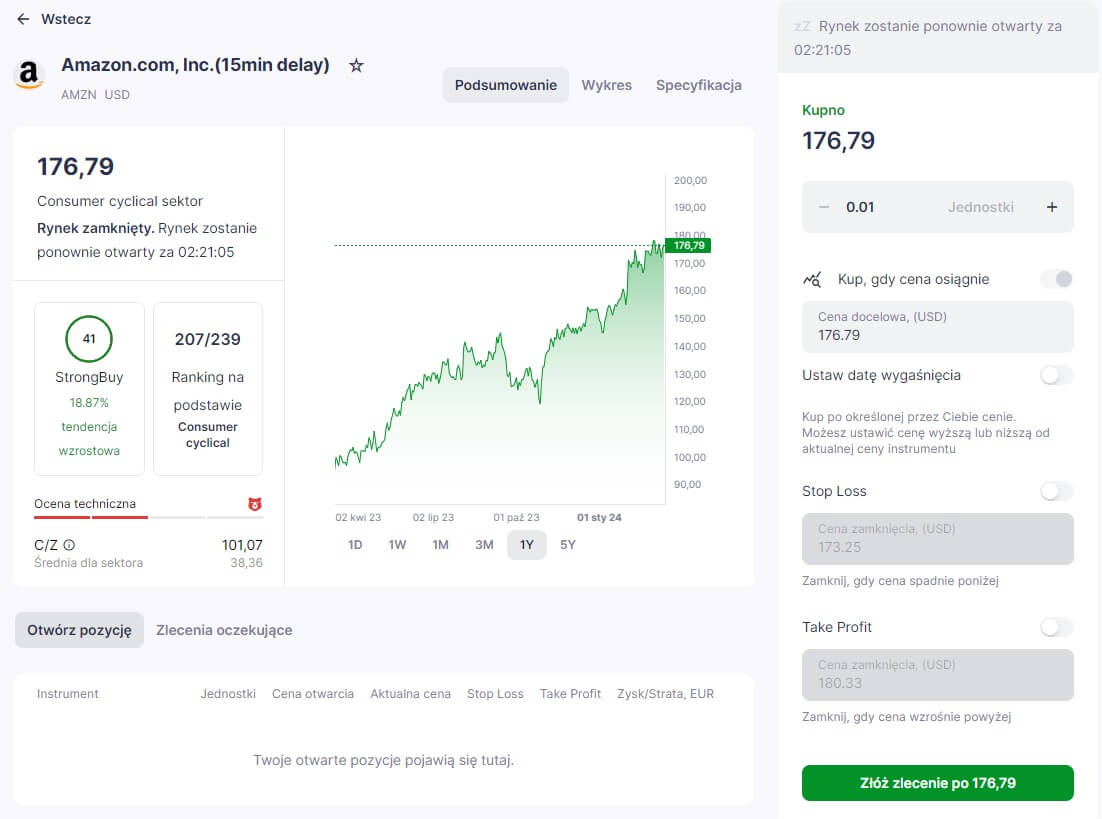Turn on the Take Profit toggle
The image size is (1102, 819).
pos(1056,627)
